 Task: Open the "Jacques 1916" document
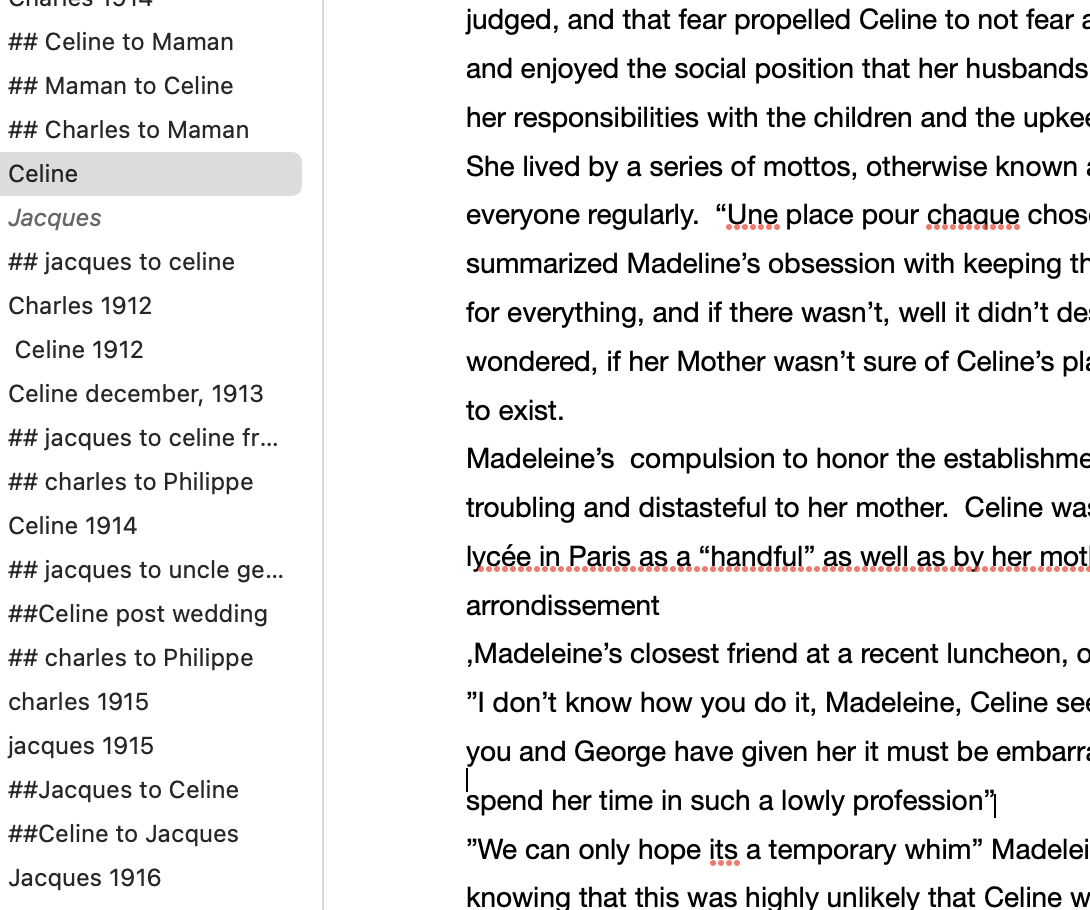click(85, 878)
